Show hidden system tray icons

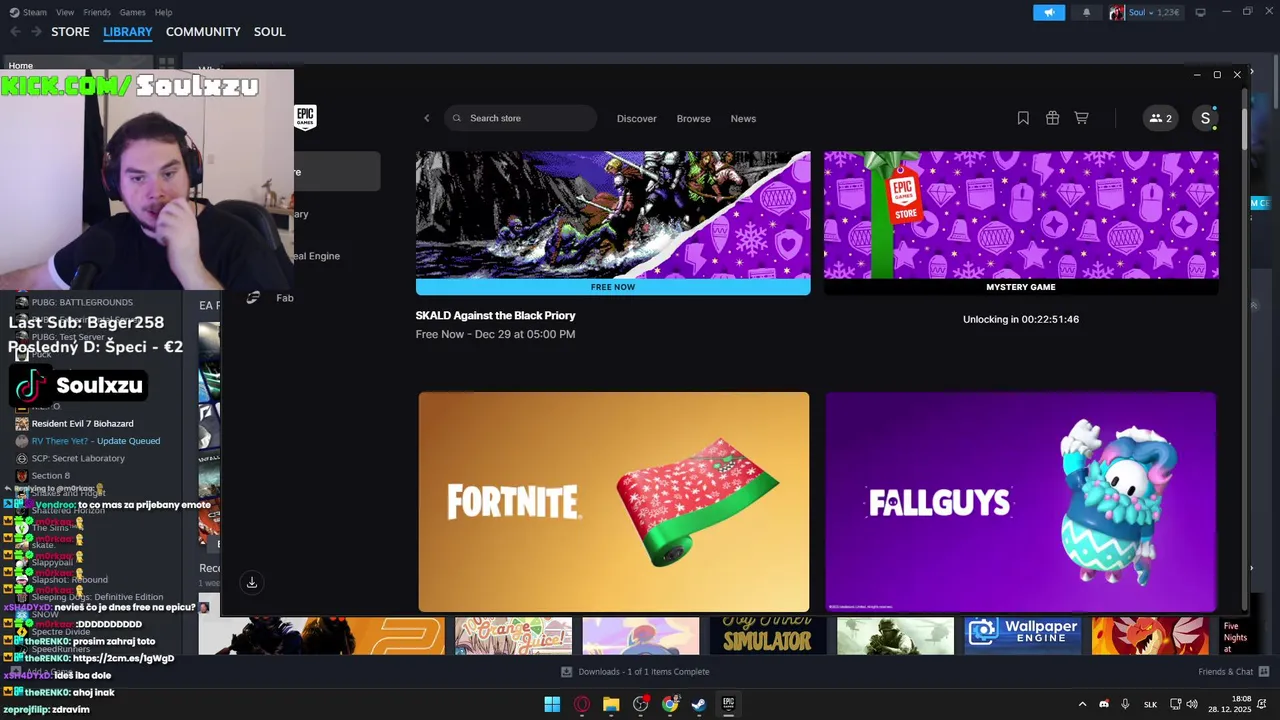pos(1082,704)
